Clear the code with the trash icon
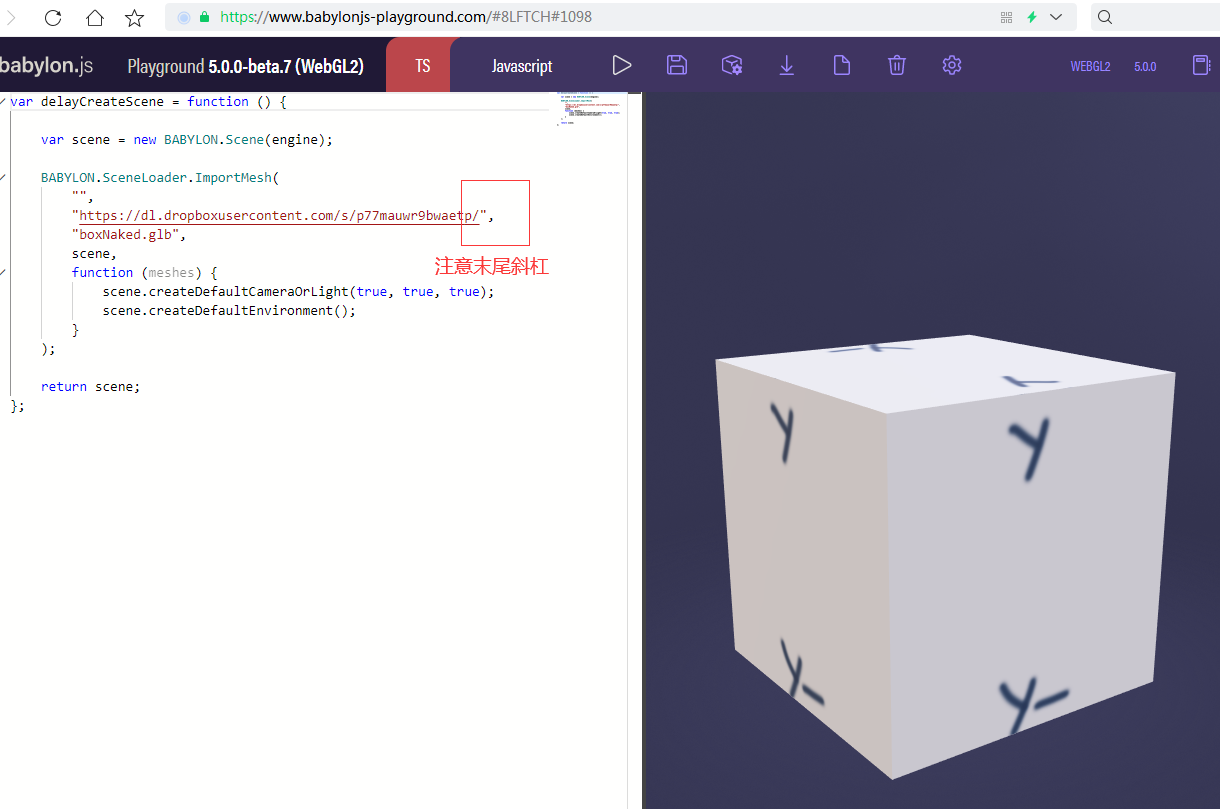This screenshot has height=809, width=1220. click(x=896, y=64)
